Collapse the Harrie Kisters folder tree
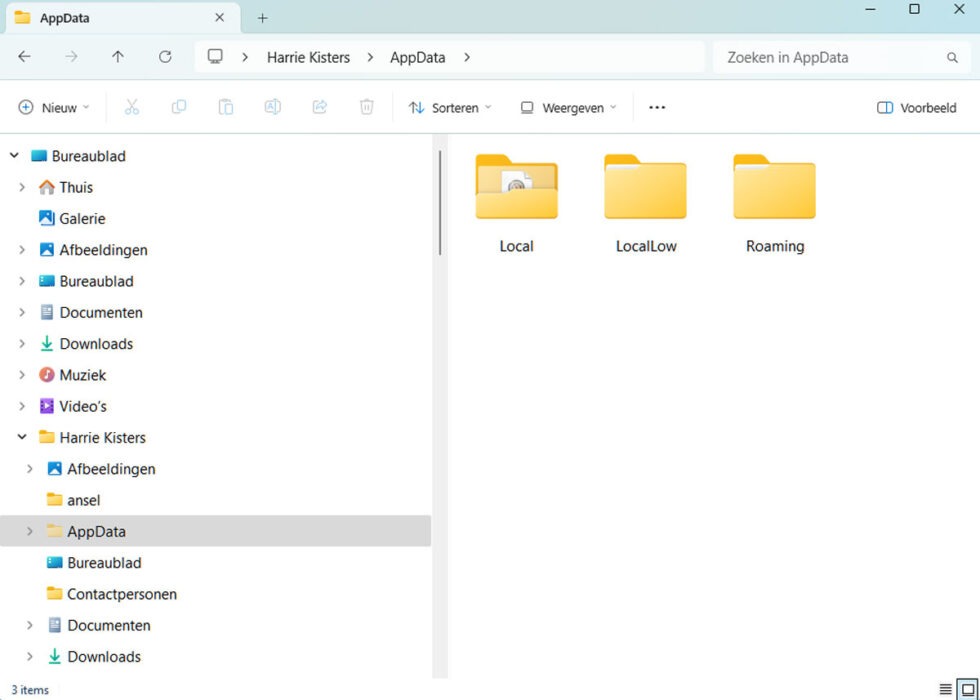Image resolution: width=980 pixels, height=700 pixels. 21,437
